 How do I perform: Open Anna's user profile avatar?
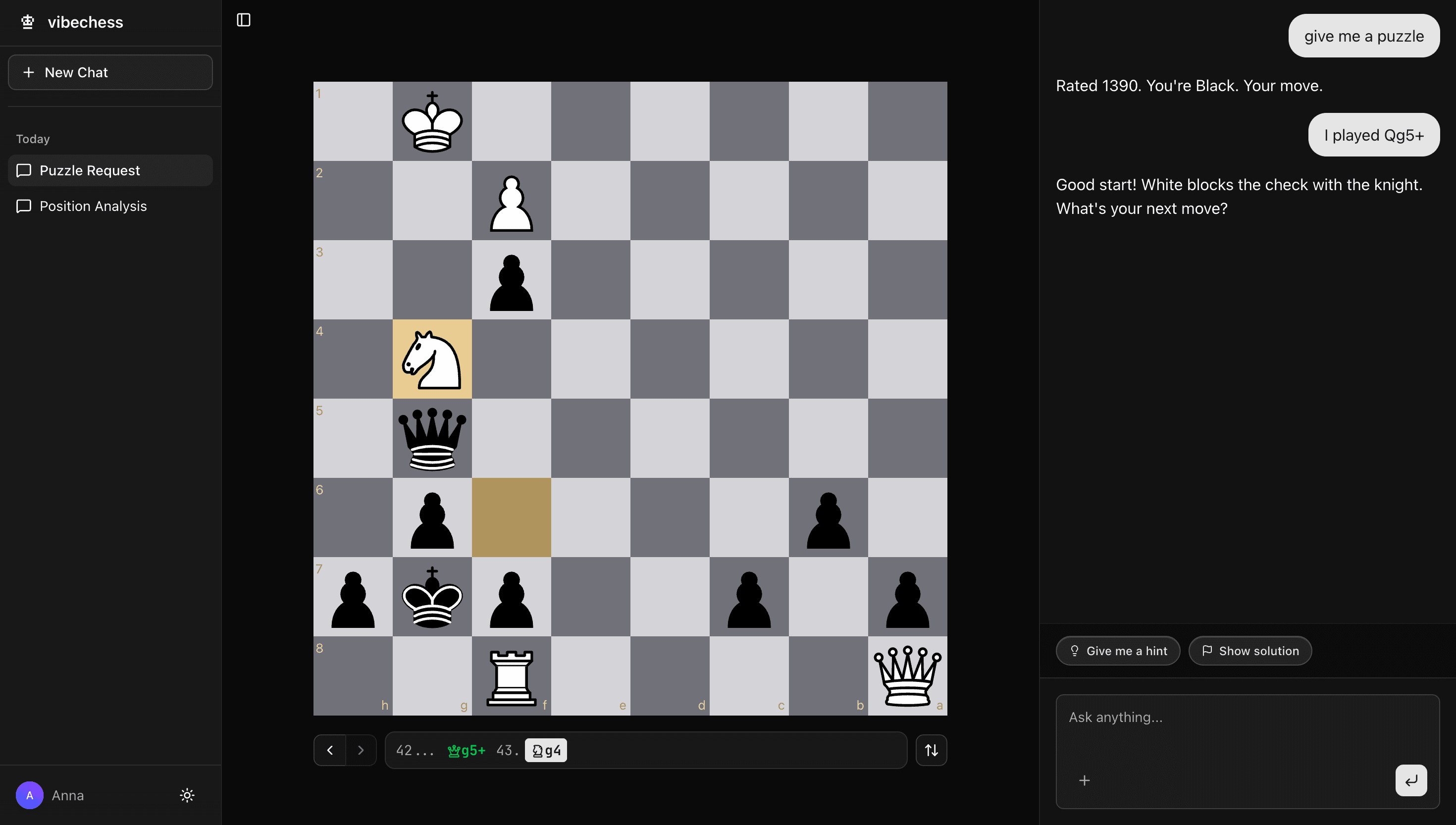(29, 795)
